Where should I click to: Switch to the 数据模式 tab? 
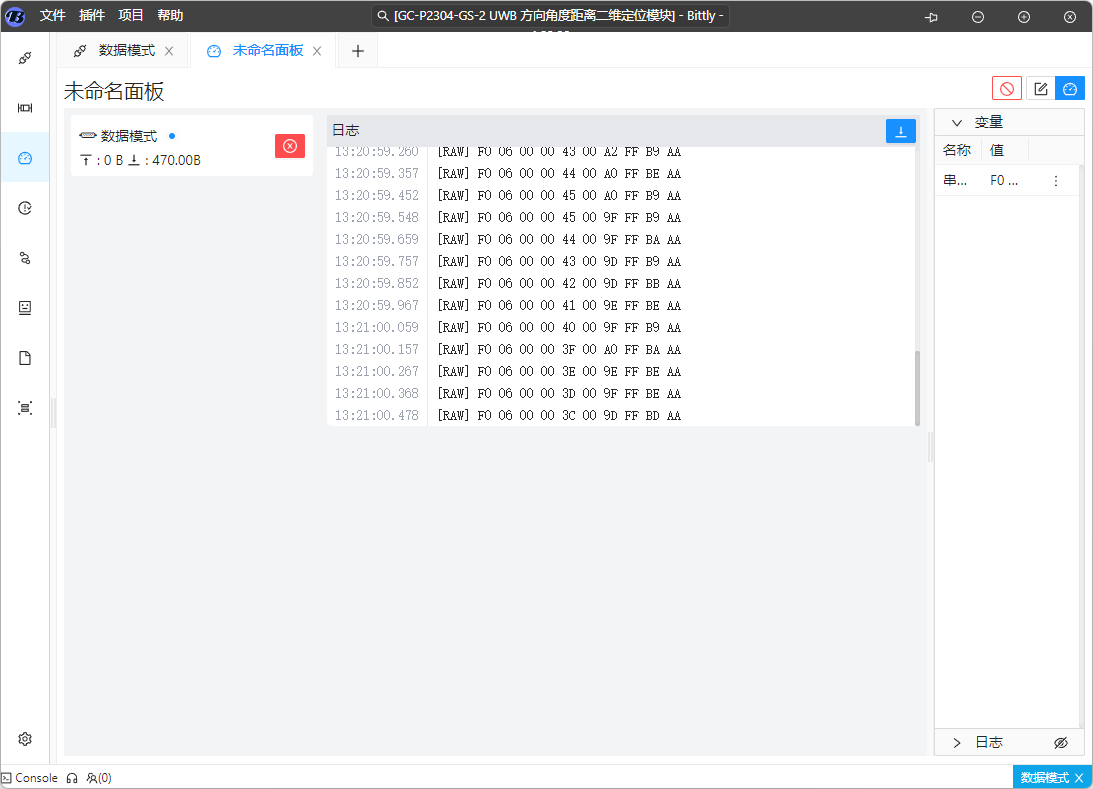(x=126, y=51)
